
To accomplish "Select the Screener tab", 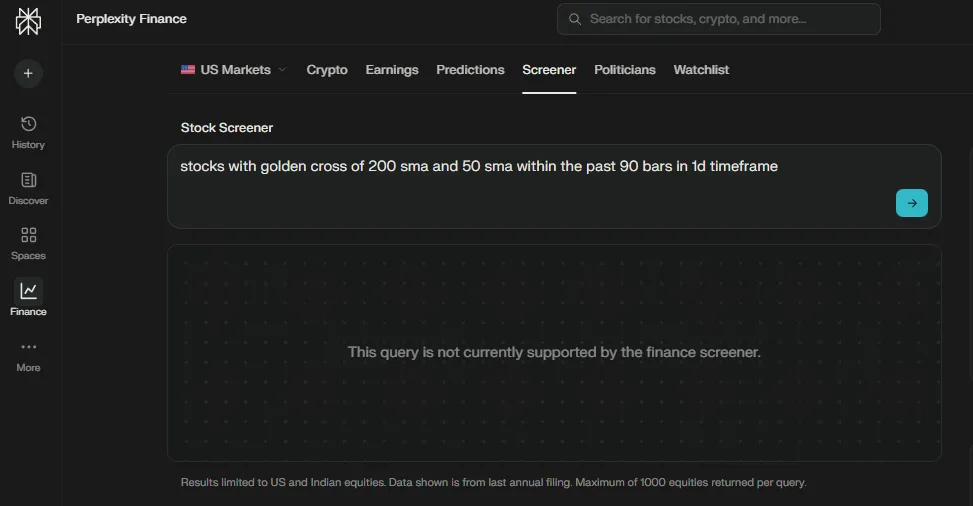I will [549, 70].
